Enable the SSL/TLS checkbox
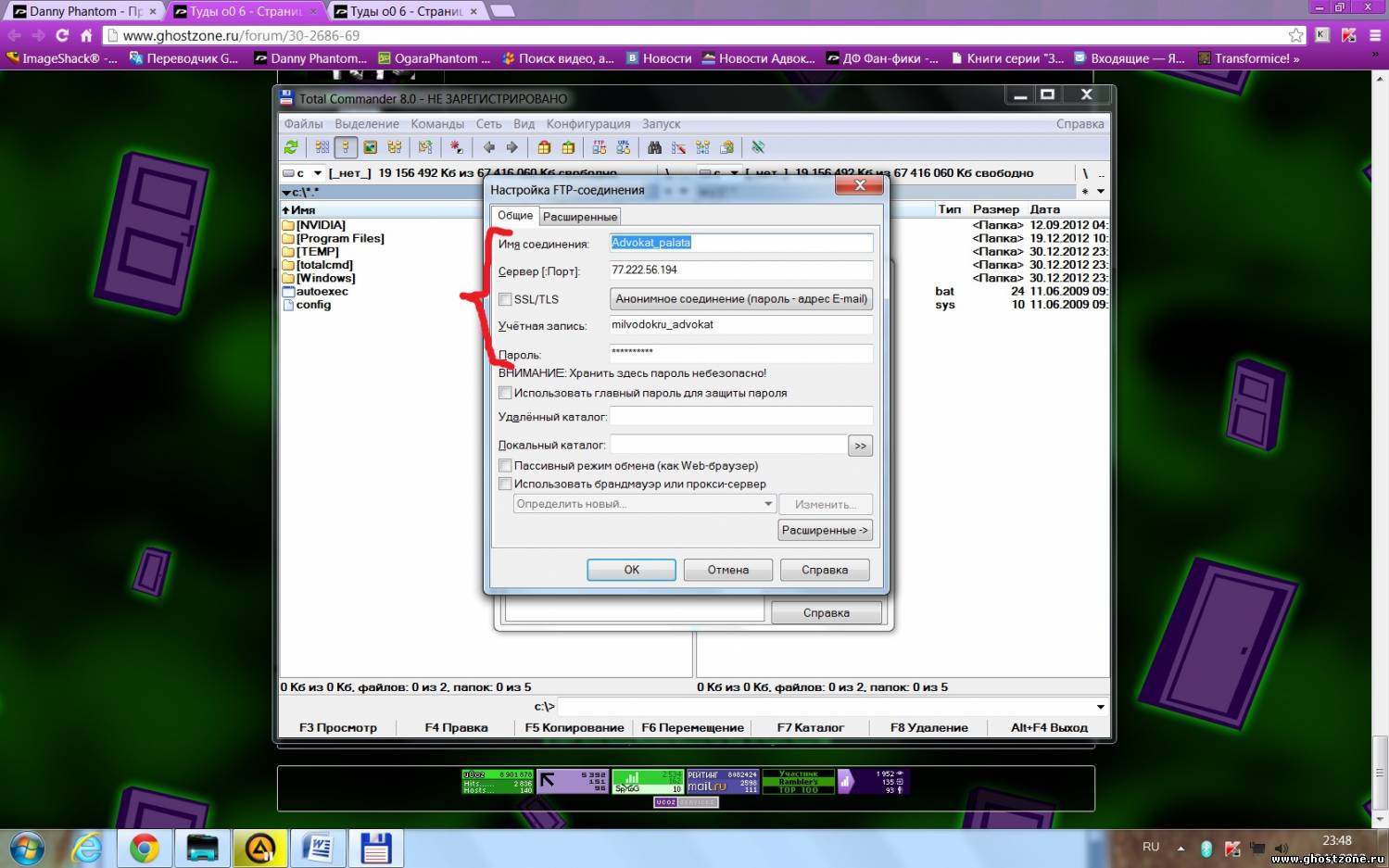Screen dimensions: 1389x868 505,299
